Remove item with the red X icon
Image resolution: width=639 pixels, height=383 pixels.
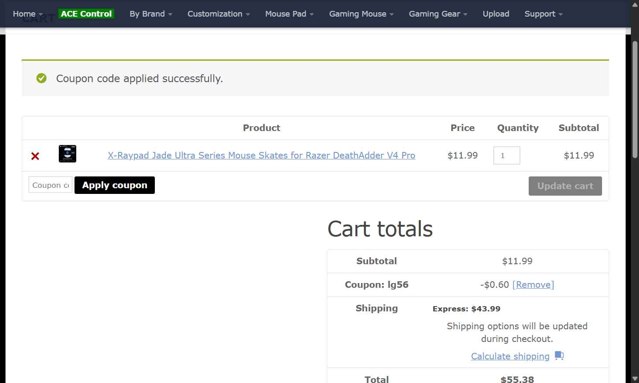35,156
